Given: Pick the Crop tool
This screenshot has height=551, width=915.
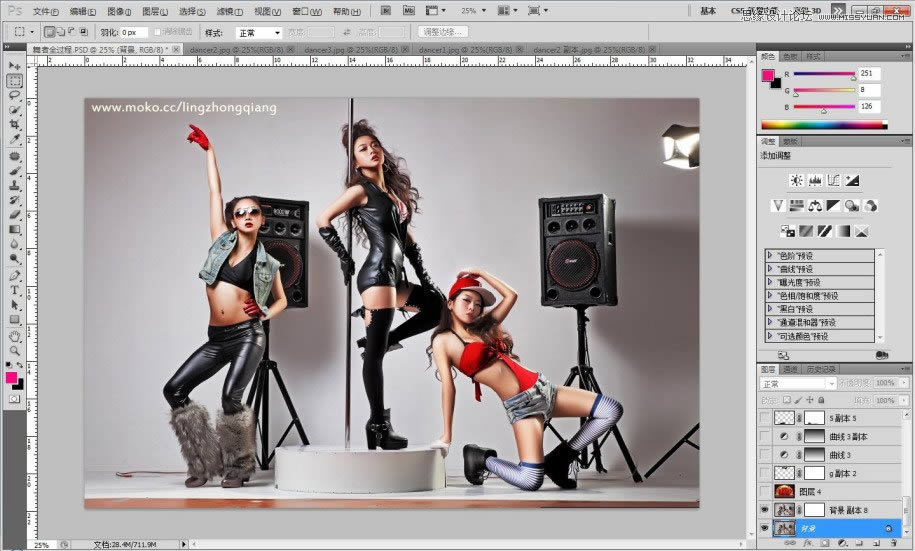Looking at the screenshot, I should click(x=15, y=123).
